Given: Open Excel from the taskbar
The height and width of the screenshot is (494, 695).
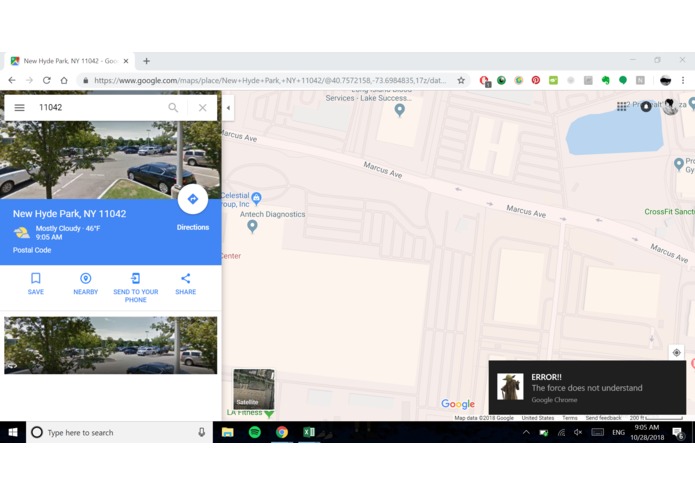Looking at the screenshot, I should 309,432.
